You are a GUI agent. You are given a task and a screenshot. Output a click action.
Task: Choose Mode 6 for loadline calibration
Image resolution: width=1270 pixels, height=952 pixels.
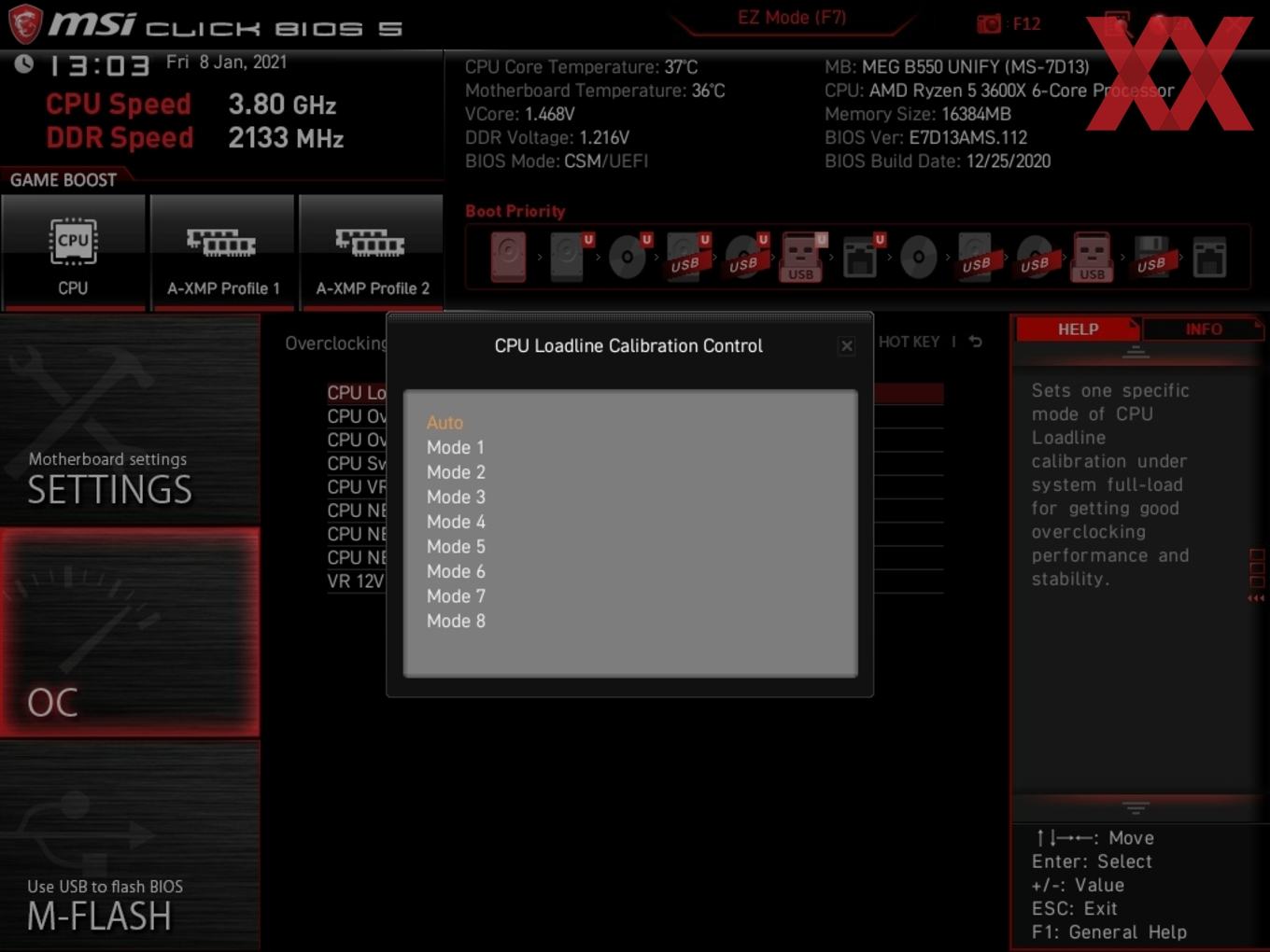456,571
